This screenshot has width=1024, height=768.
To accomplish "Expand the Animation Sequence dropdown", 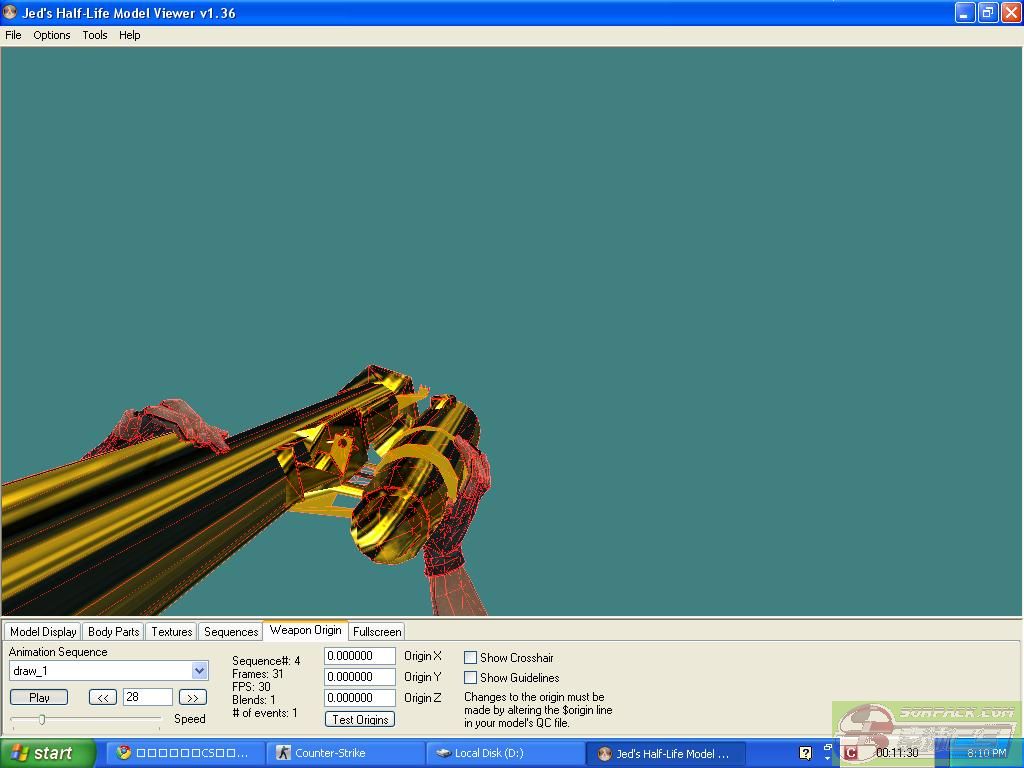I will [199, 671].
